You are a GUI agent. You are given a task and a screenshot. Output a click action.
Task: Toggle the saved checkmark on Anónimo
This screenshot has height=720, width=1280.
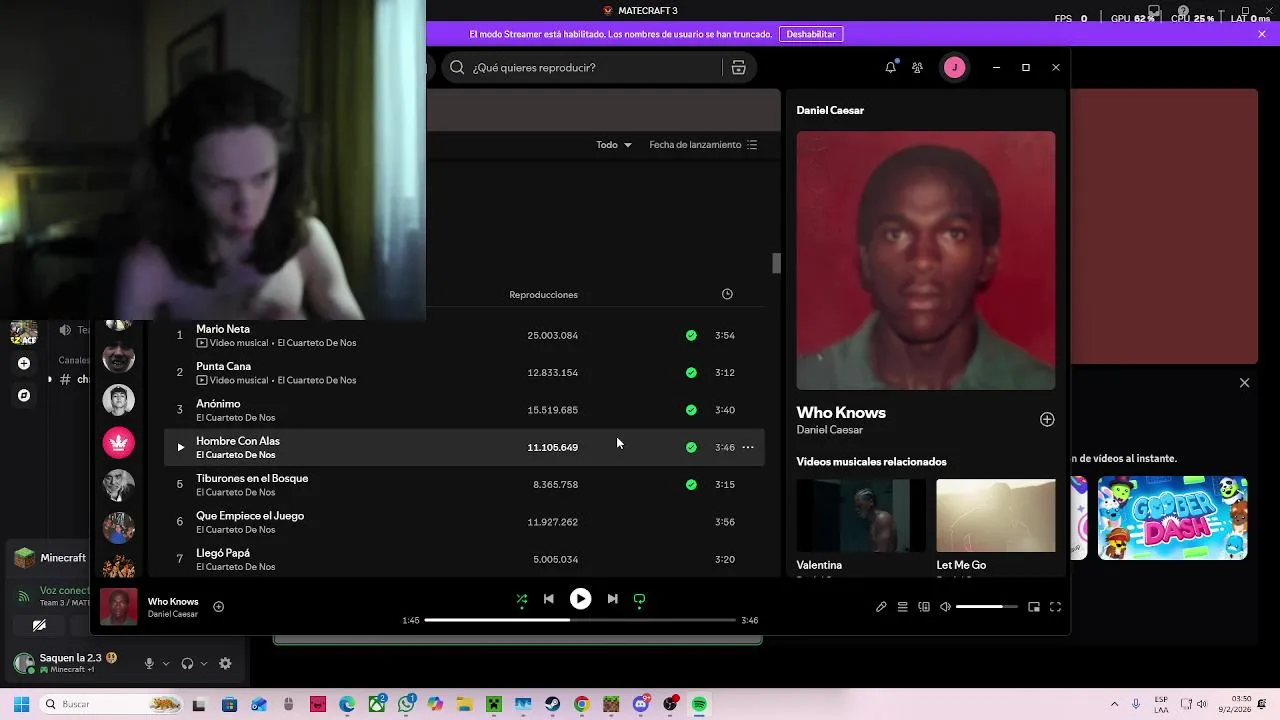click(691, 410)
